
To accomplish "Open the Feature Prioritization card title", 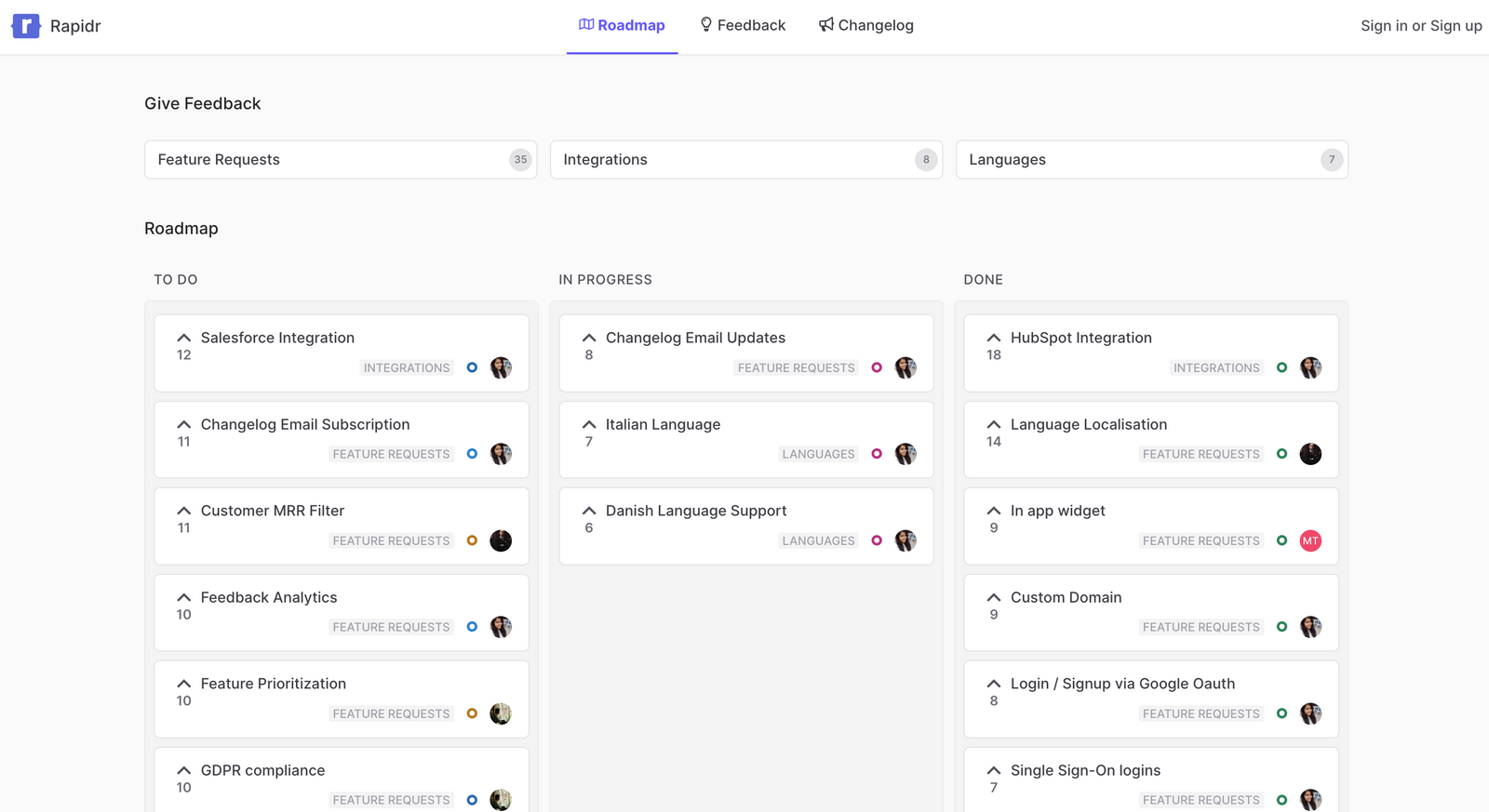I will pos(274,684).
